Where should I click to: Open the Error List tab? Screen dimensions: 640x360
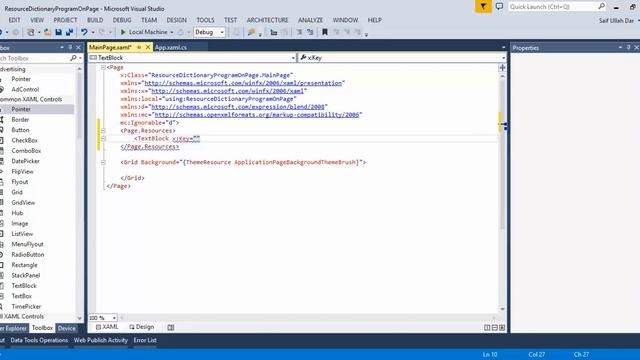coord(145,340)
